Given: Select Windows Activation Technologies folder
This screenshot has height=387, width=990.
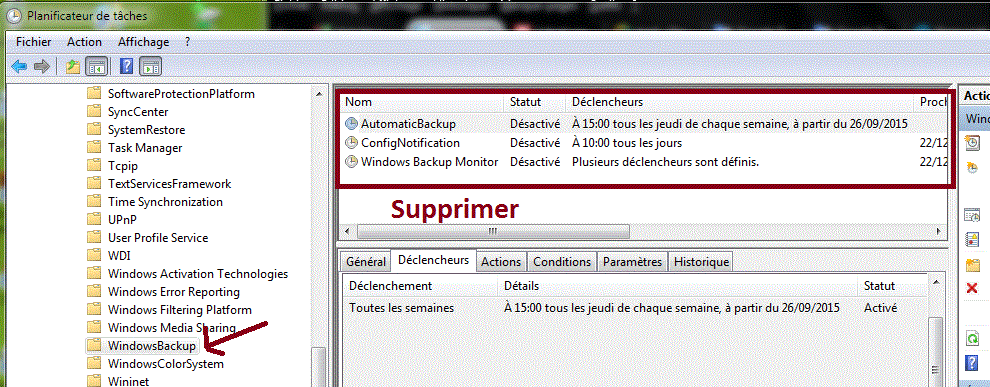Looking at the screenshot, I should [198, 274].
